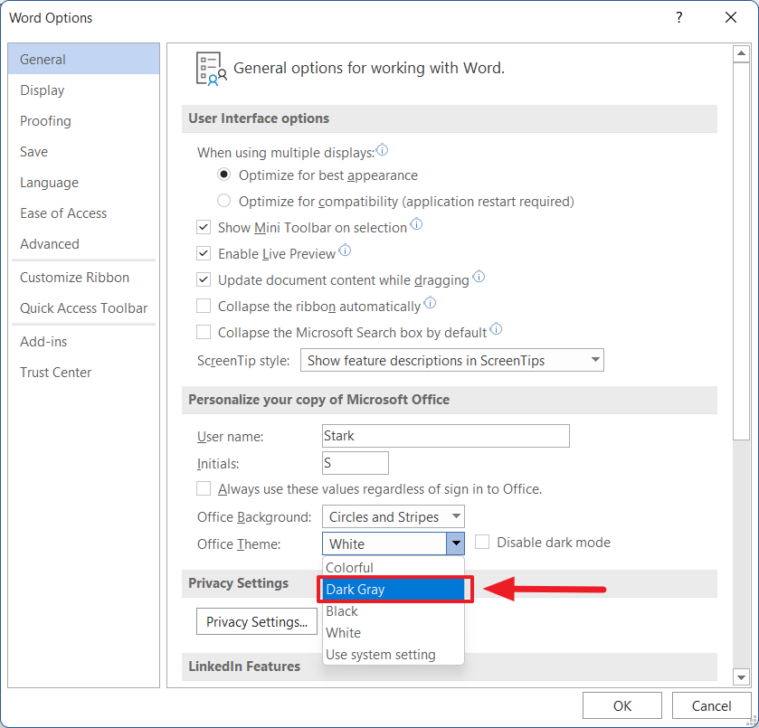Open the Trust Center category
Image resolution: width=759 pixels, height=728 pixels.
point(84,372)
